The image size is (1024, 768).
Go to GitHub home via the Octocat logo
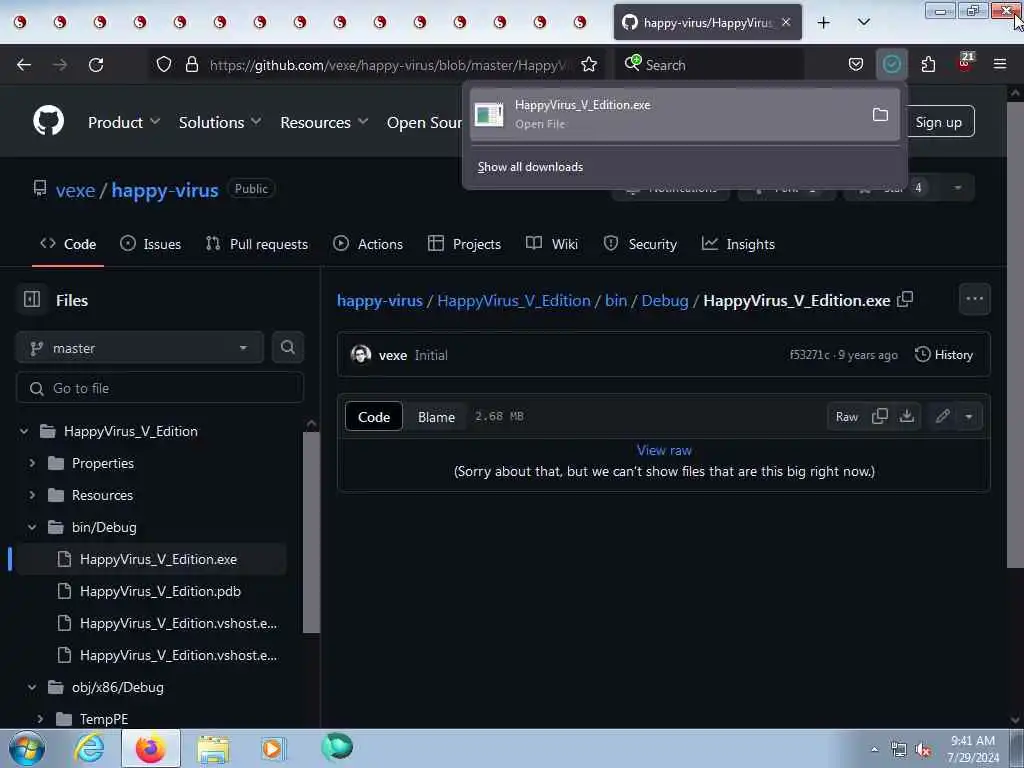(x=49, y=121)
